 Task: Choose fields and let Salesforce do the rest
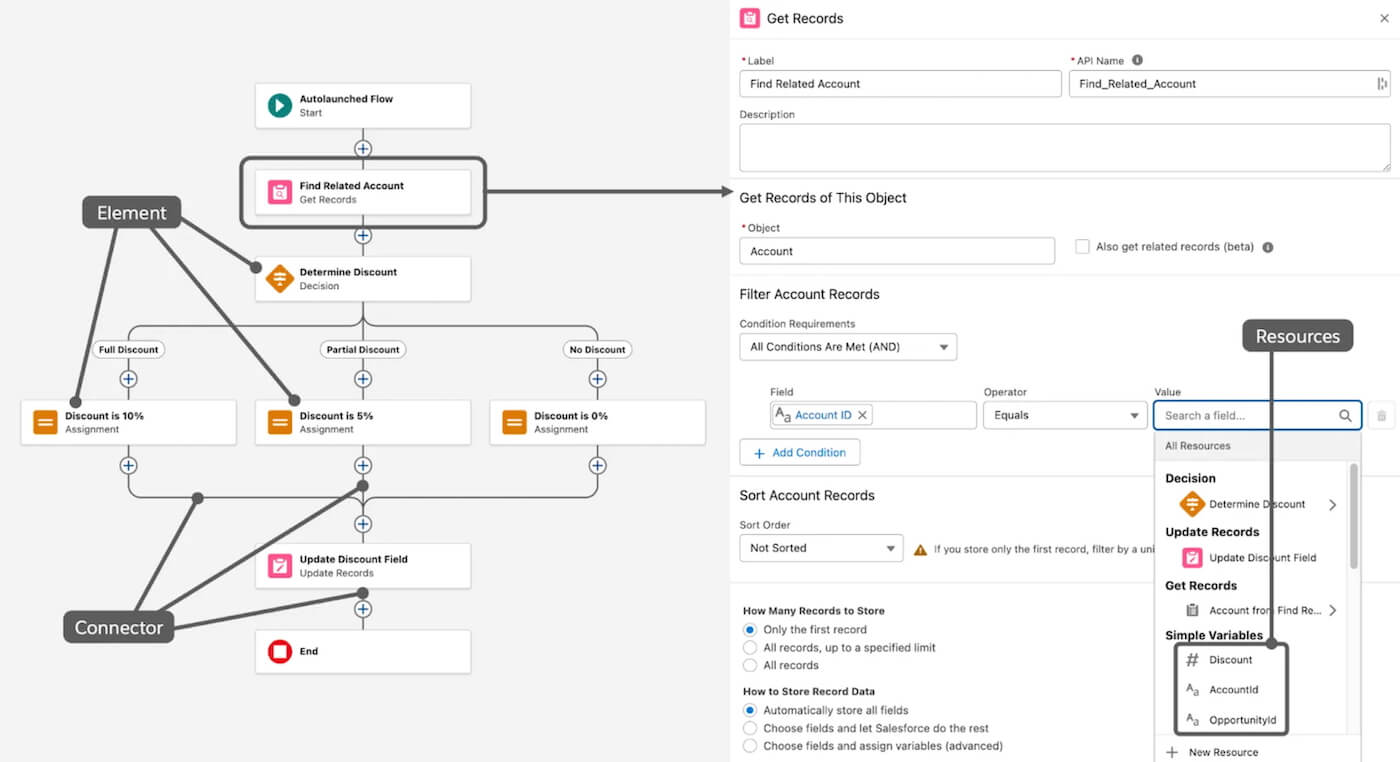(x=750, y=728)
